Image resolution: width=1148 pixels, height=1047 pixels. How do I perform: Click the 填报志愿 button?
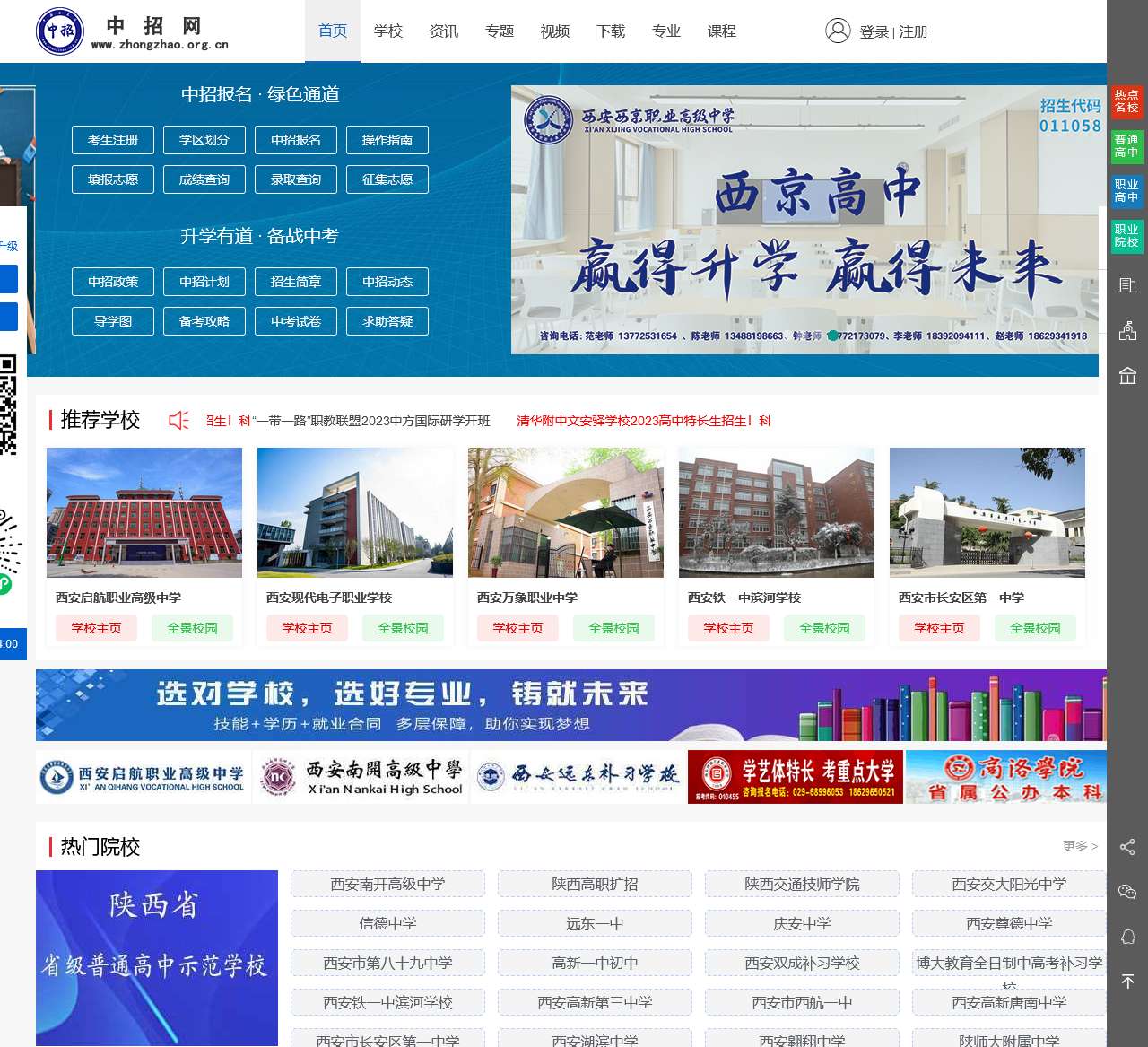coord(113,179)
